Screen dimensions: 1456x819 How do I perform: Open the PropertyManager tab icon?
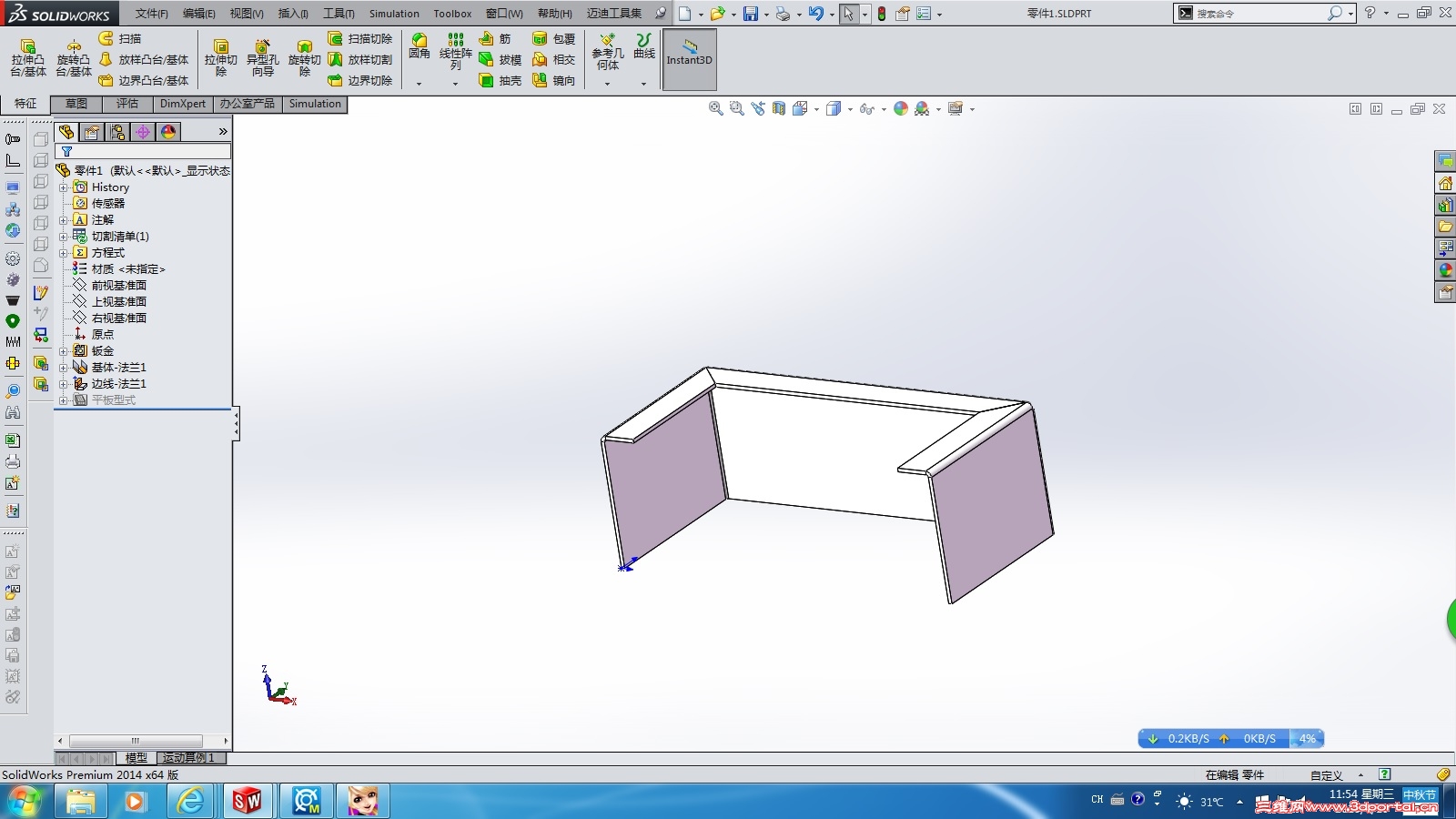tap(92, 132)
